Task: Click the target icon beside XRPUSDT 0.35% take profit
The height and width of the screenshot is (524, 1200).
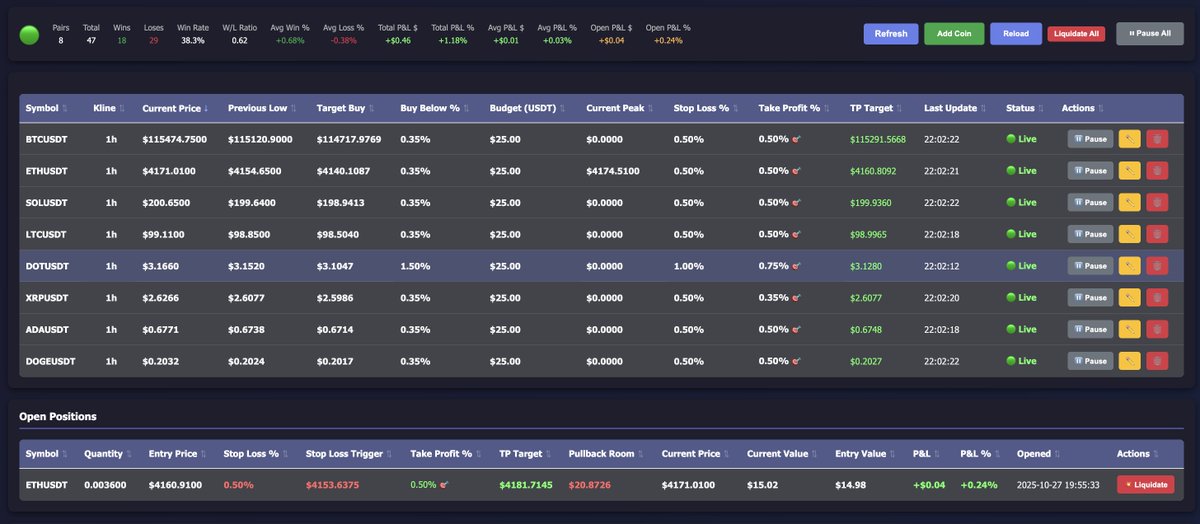Action: [x=797, y=298]
